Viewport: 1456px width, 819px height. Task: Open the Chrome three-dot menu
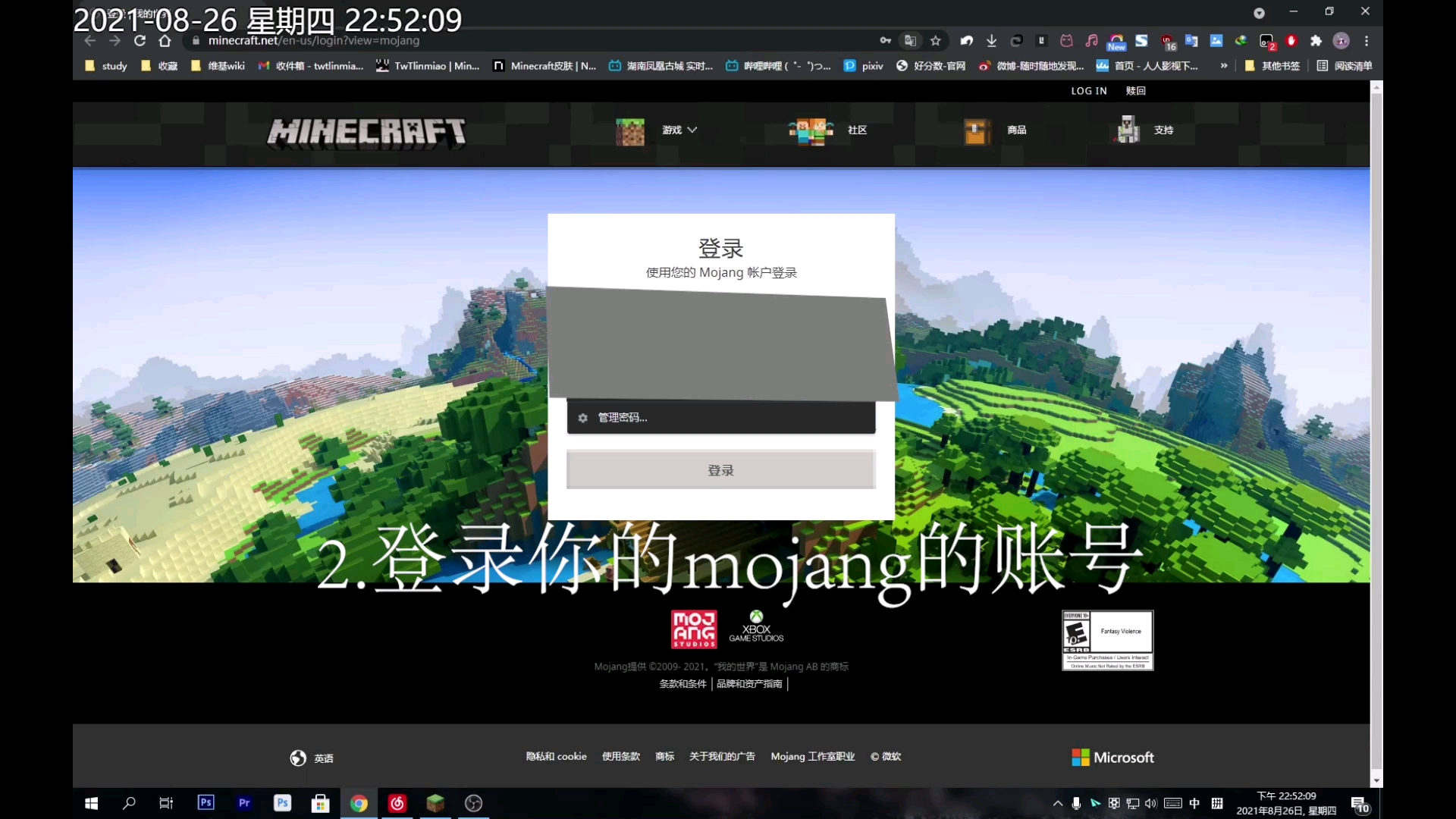tap(1367, 41)
